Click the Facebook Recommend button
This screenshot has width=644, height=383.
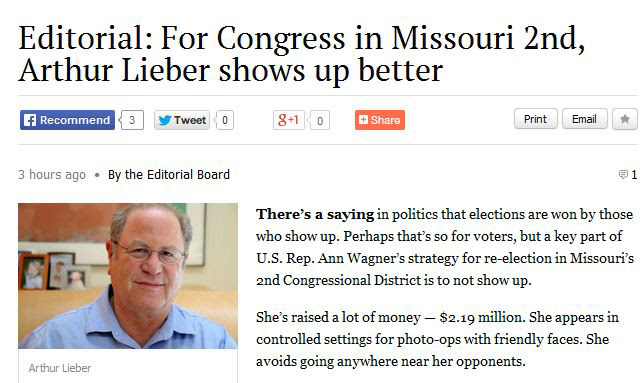pyautogui.click(x=67, y=120)
